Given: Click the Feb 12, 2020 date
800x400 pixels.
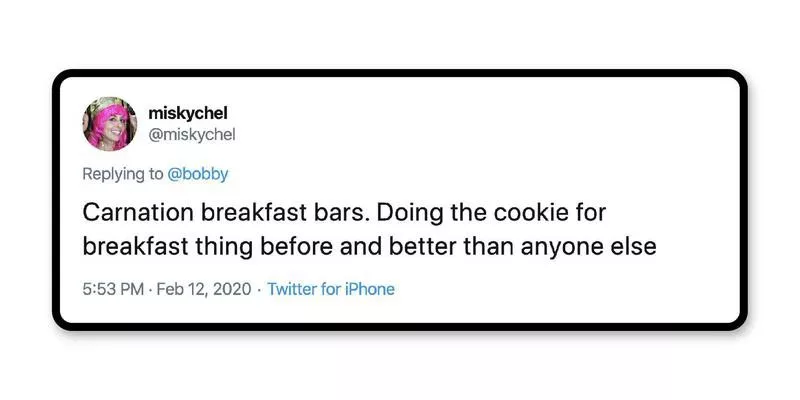Looking at the screenshot, I should pos(201,289).
